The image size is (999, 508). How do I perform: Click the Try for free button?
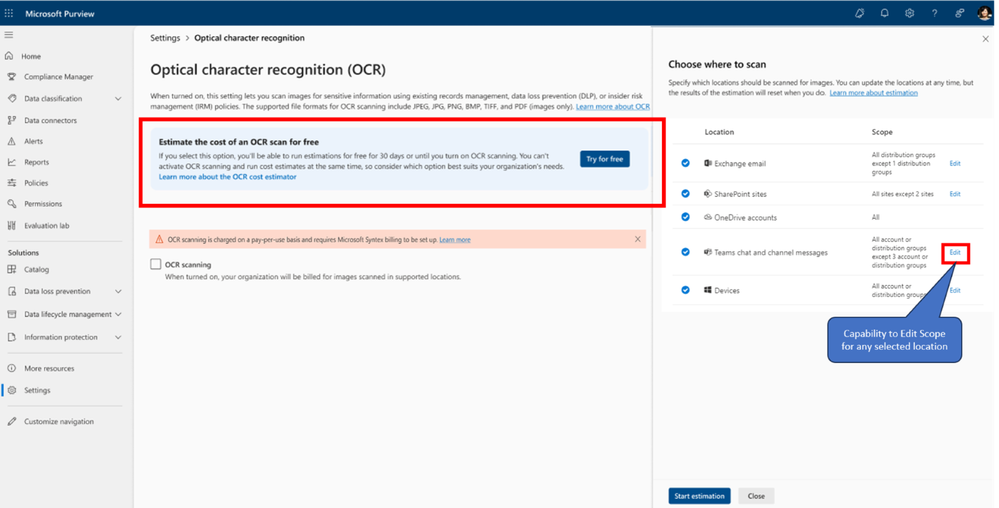[605, 159]
